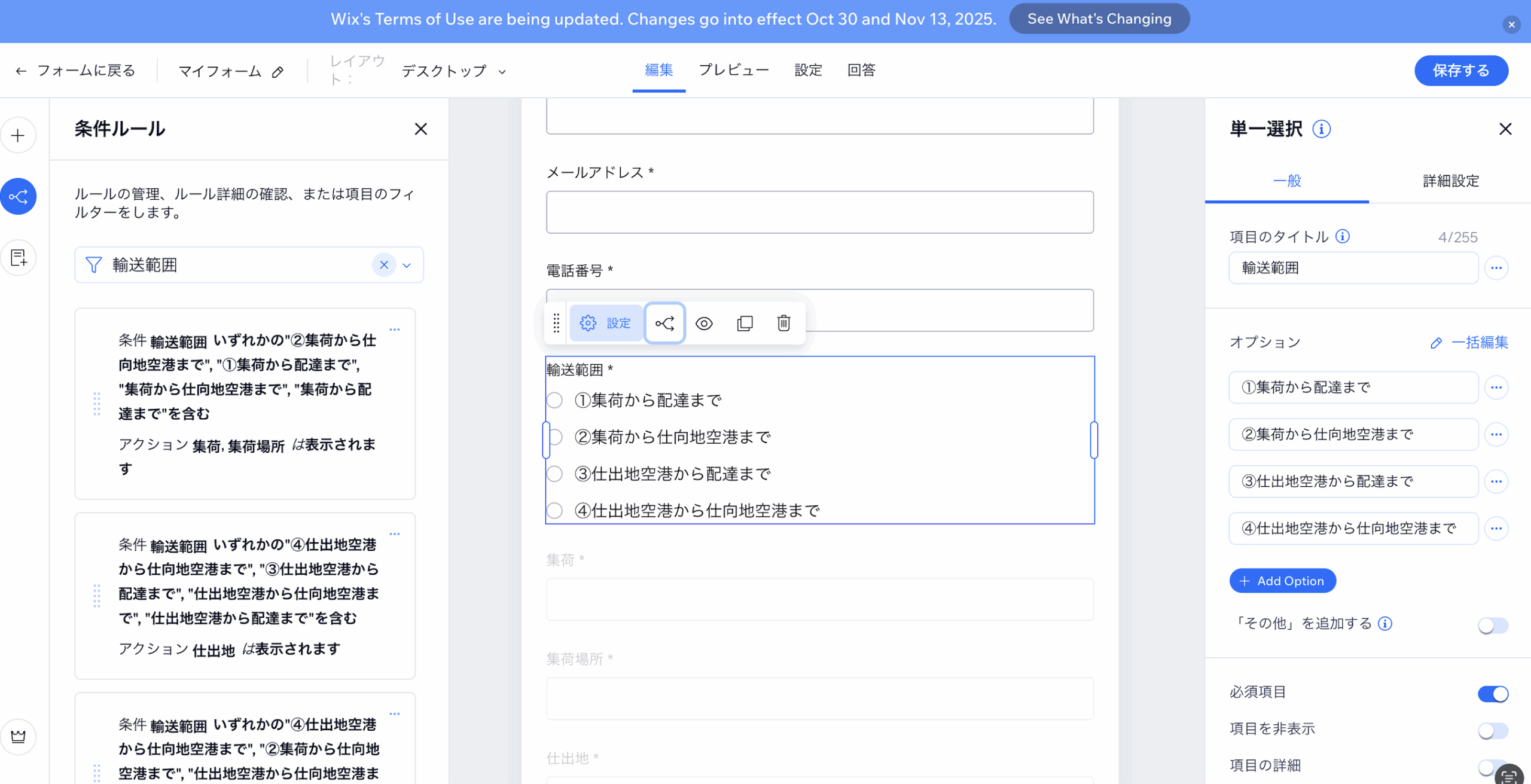Click the 保存する button
Screen dimensions: 1531x784
pos(1460,71)
